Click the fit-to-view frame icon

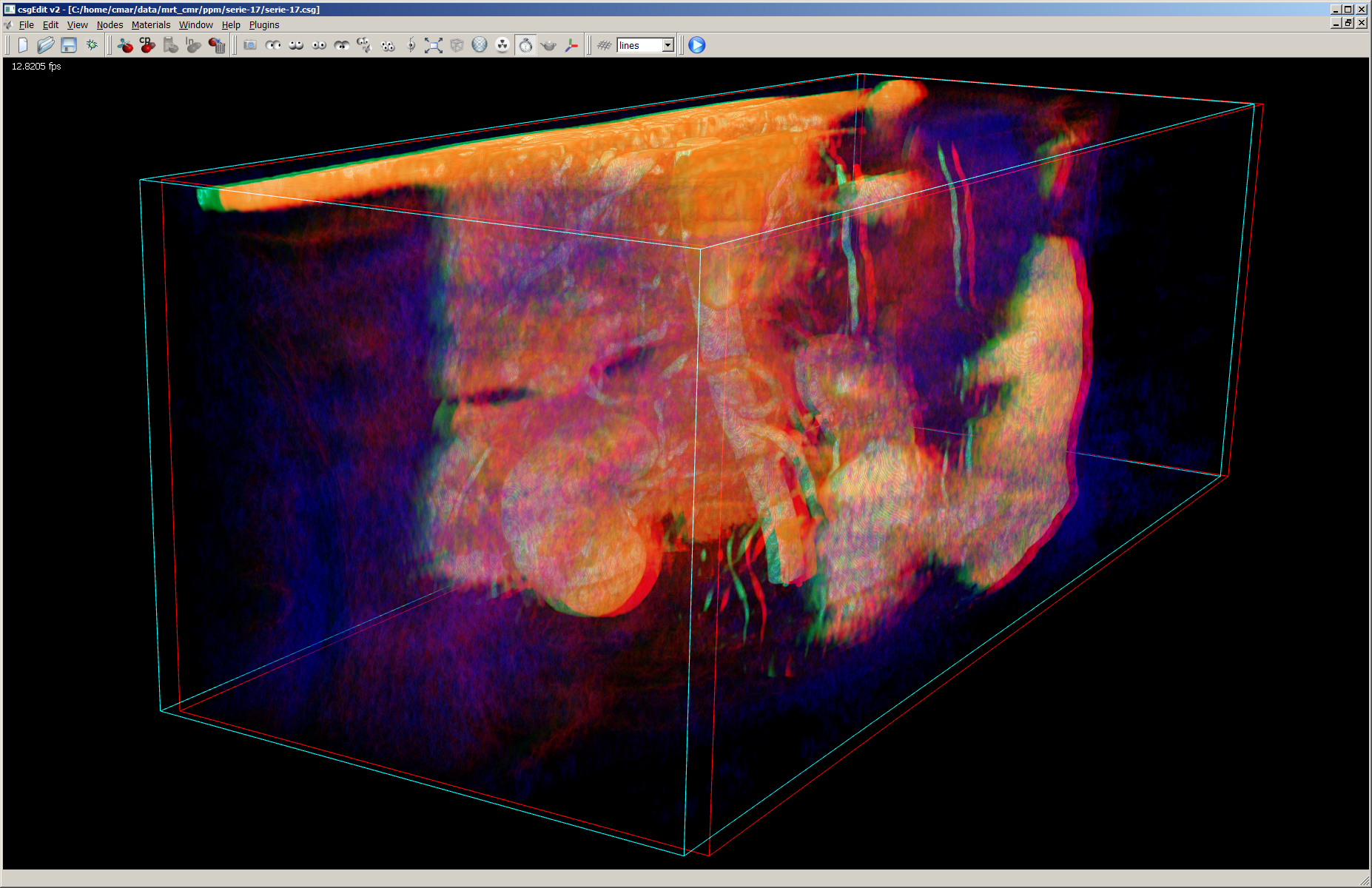point(434,45)
